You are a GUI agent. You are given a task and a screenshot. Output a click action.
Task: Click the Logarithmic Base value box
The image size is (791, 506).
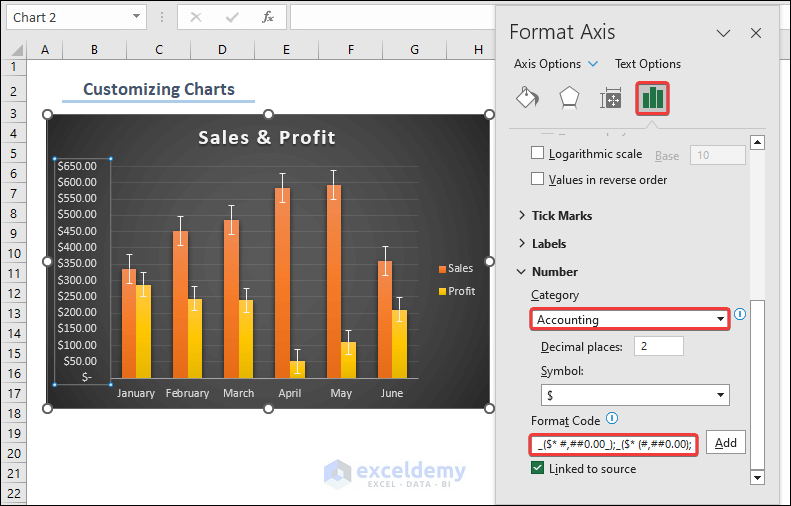click(717, 155)
